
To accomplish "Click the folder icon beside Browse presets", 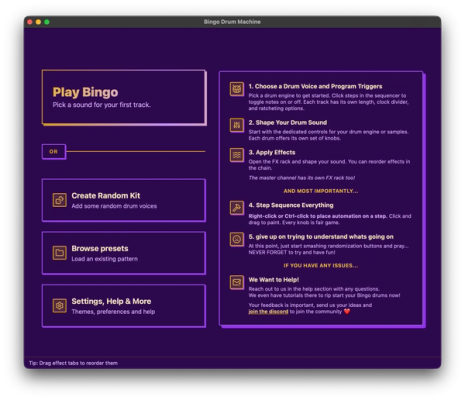I will point(59,253).
